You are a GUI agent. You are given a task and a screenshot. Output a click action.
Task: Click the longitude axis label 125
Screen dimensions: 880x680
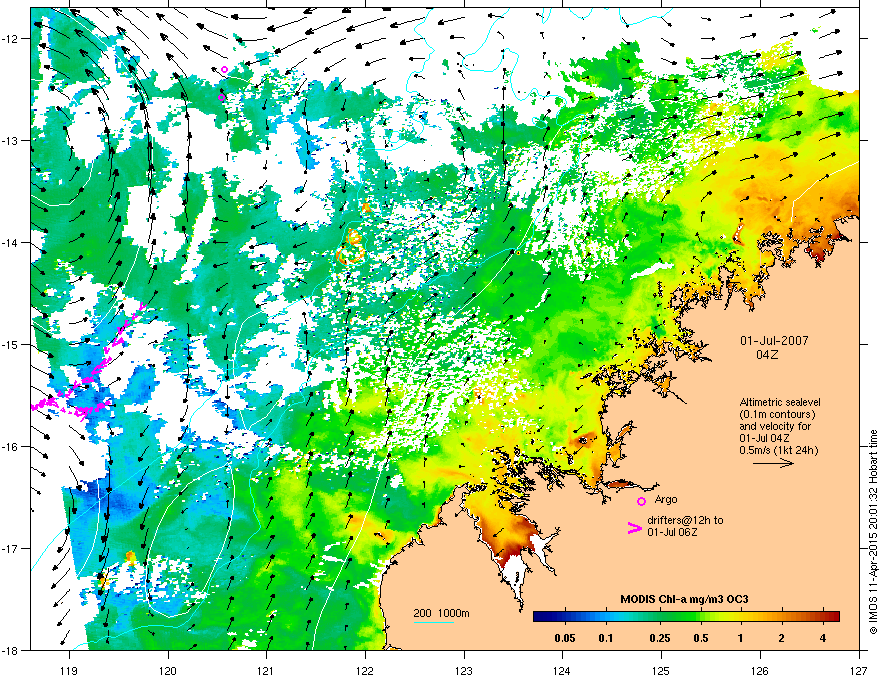coord(661,670)
